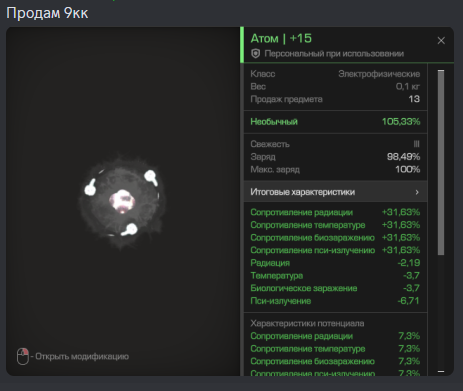Image resolution: width=463 pixels, height=391 pixels.
Task: Click the Атом | +15 item title
Action: click(x=281, y=39)
